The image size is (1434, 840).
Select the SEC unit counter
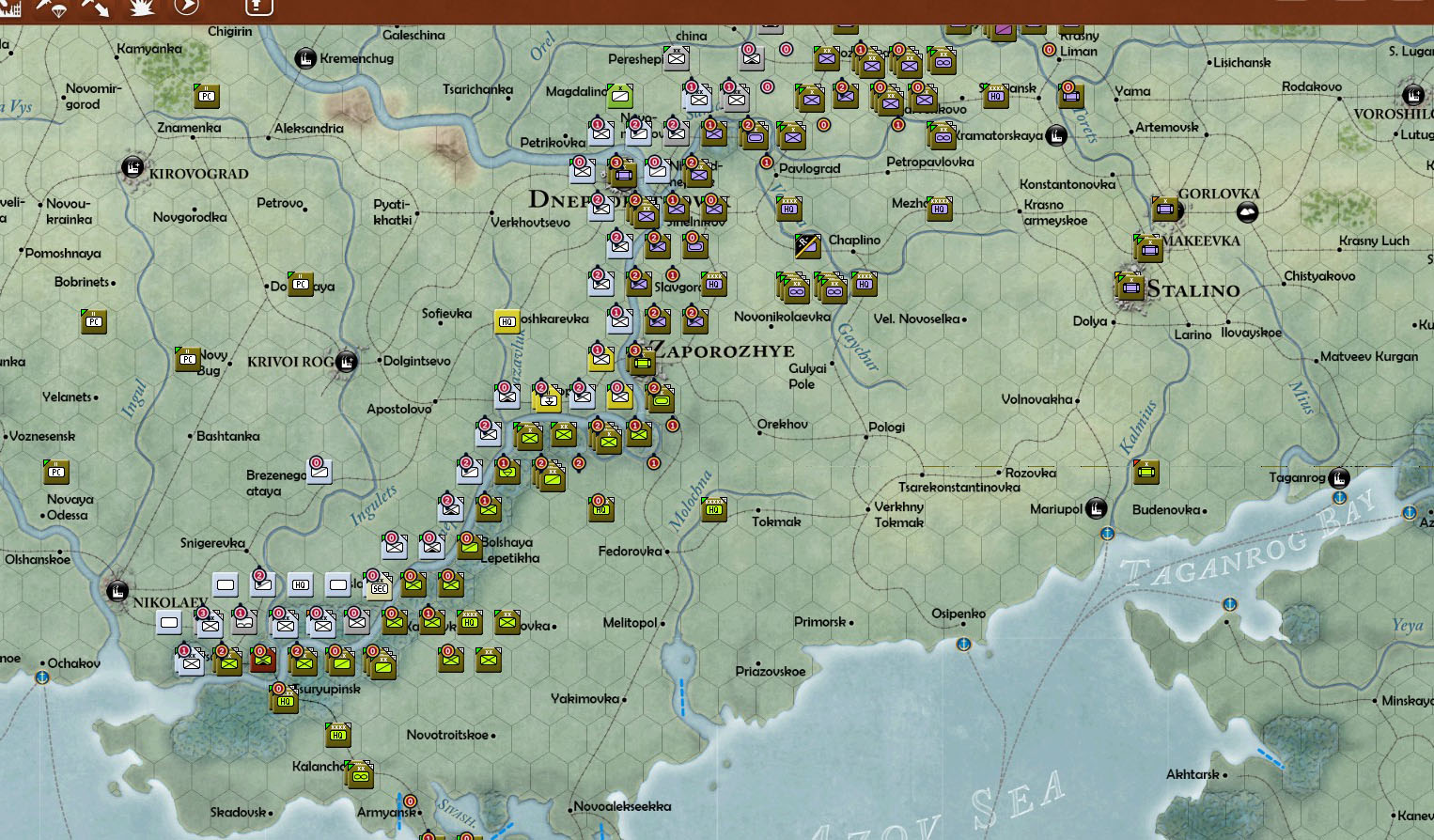point(378,586)
